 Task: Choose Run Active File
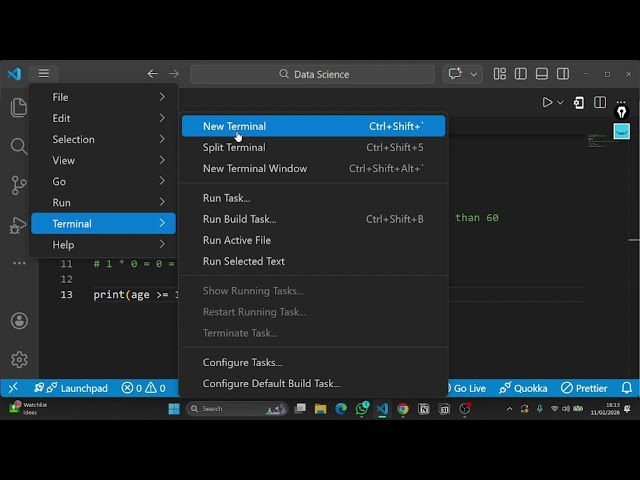tap(313, 240)
